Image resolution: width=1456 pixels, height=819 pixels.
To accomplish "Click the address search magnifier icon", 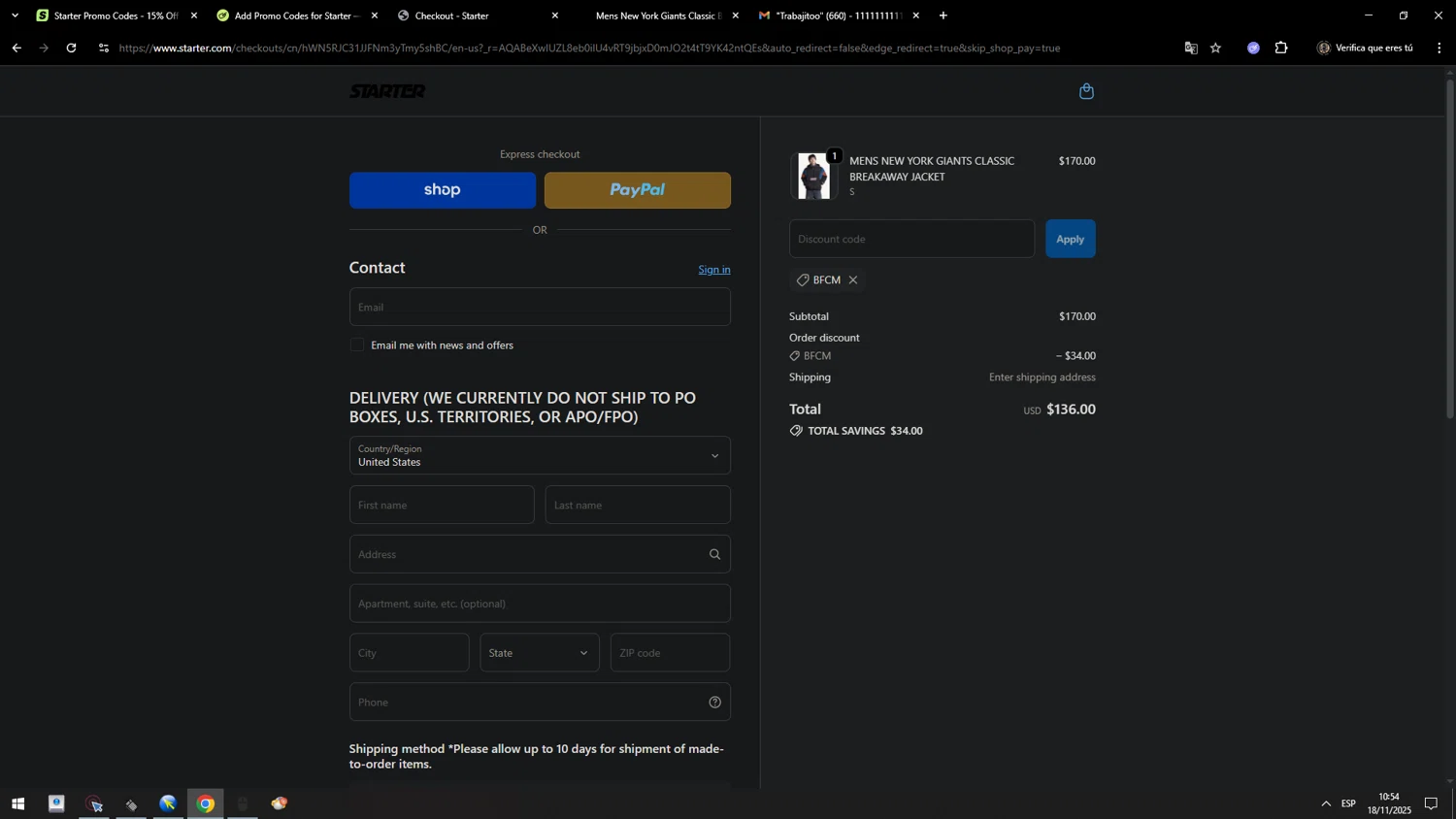I will 714,555.
